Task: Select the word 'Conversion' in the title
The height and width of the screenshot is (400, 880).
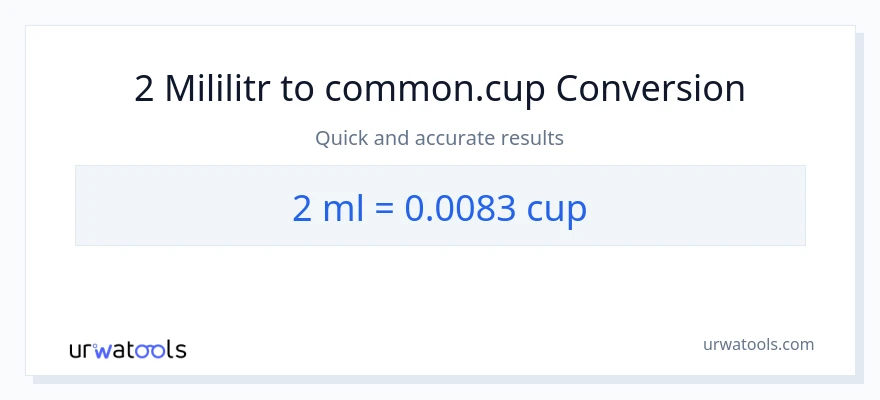Action: (650, 89)
